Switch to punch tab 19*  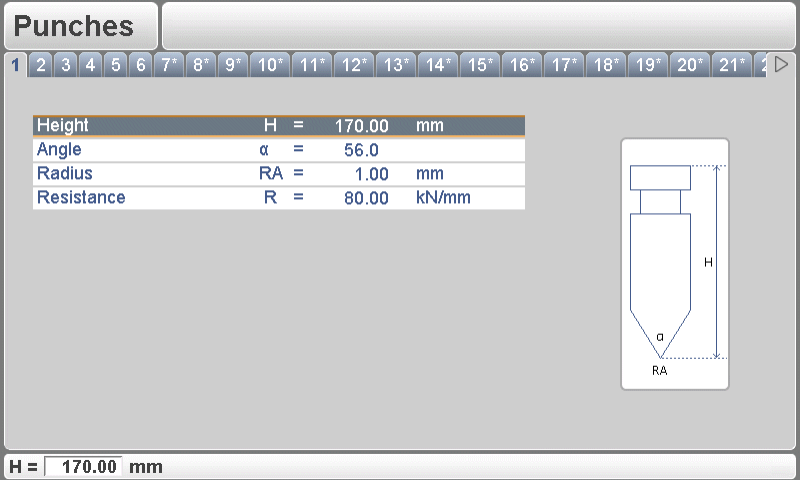648,65
